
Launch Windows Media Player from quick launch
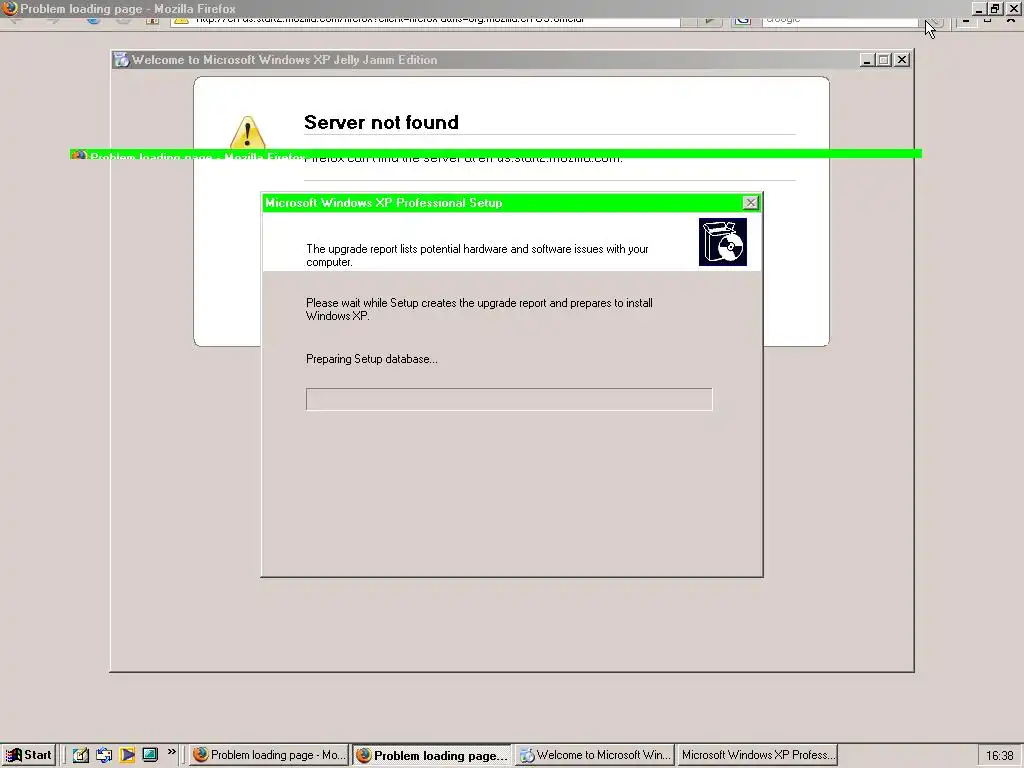coord(127,755)
